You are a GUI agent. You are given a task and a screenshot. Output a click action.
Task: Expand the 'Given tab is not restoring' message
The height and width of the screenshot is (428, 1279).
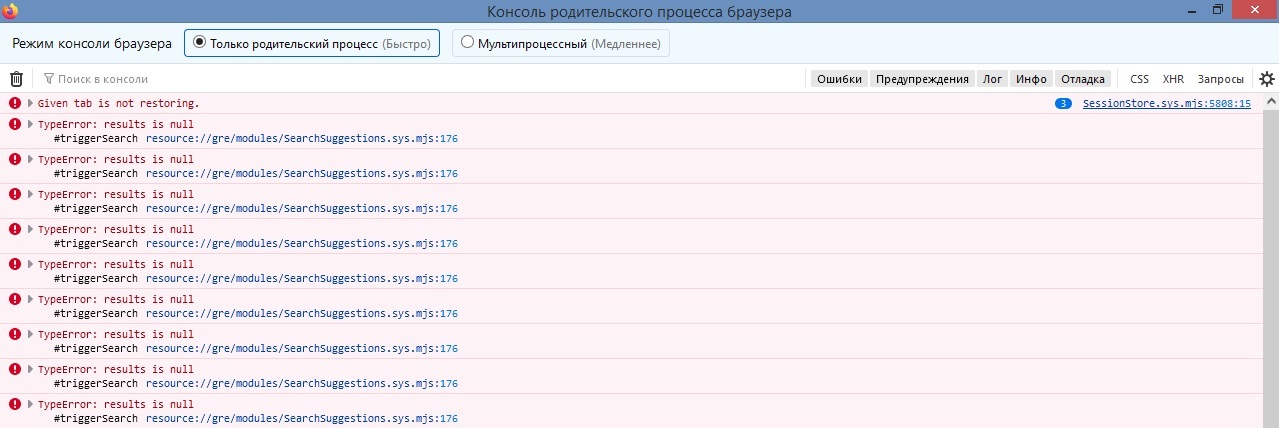30,103
